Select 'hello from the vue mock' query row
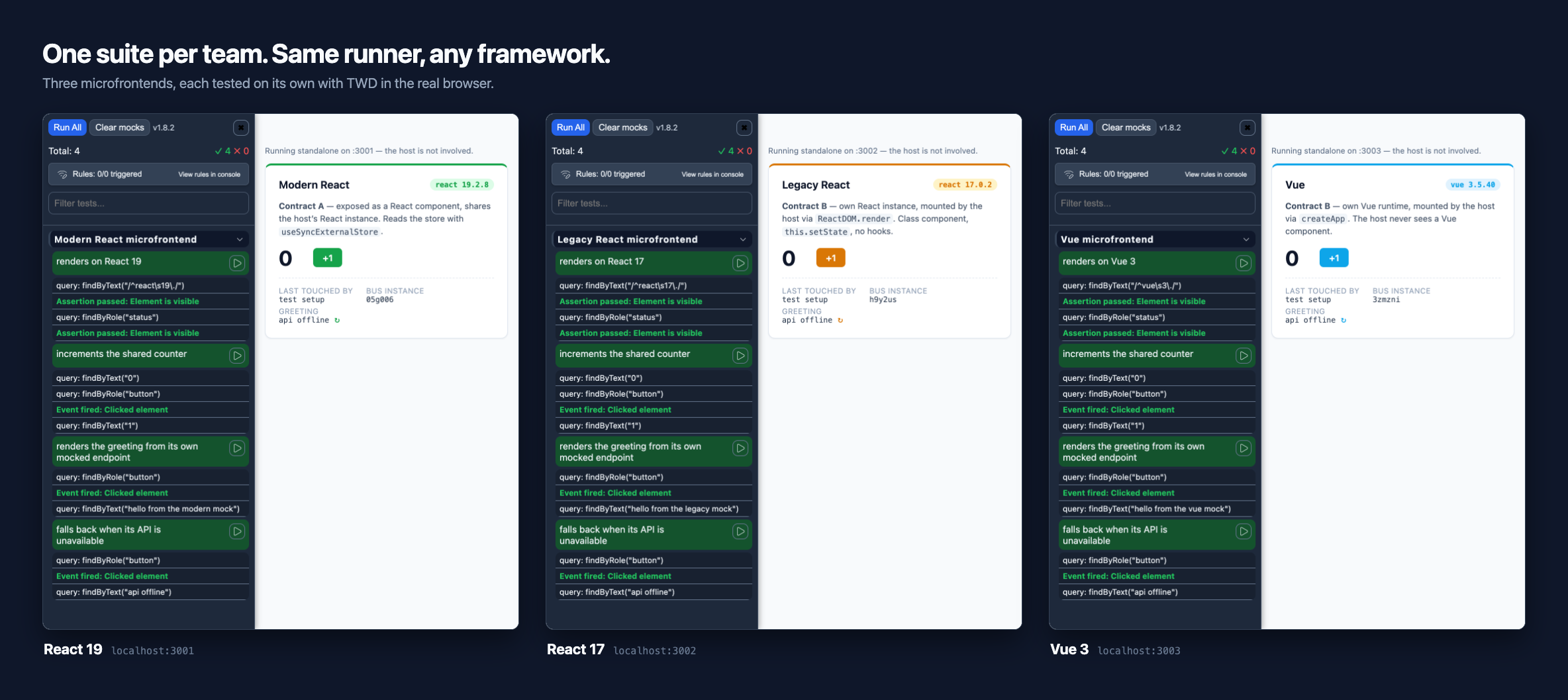 click(x=1157, y=509)
